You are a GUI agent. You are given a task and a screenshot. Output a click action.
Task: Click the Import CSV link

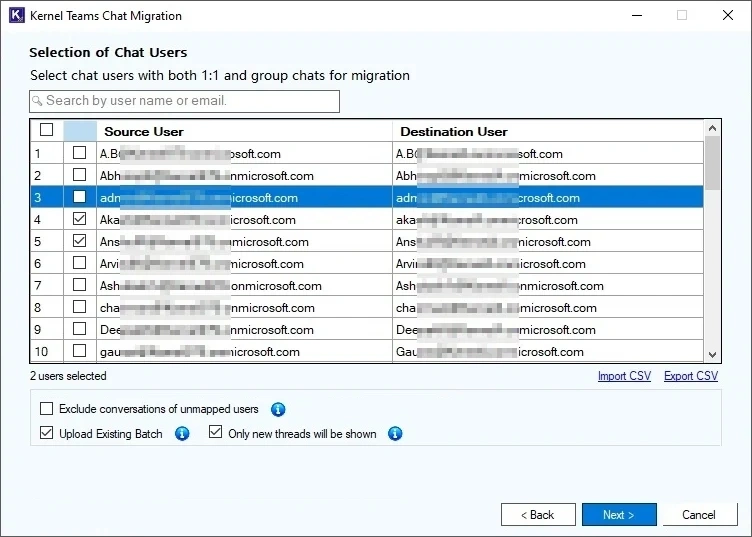point(624,376)
